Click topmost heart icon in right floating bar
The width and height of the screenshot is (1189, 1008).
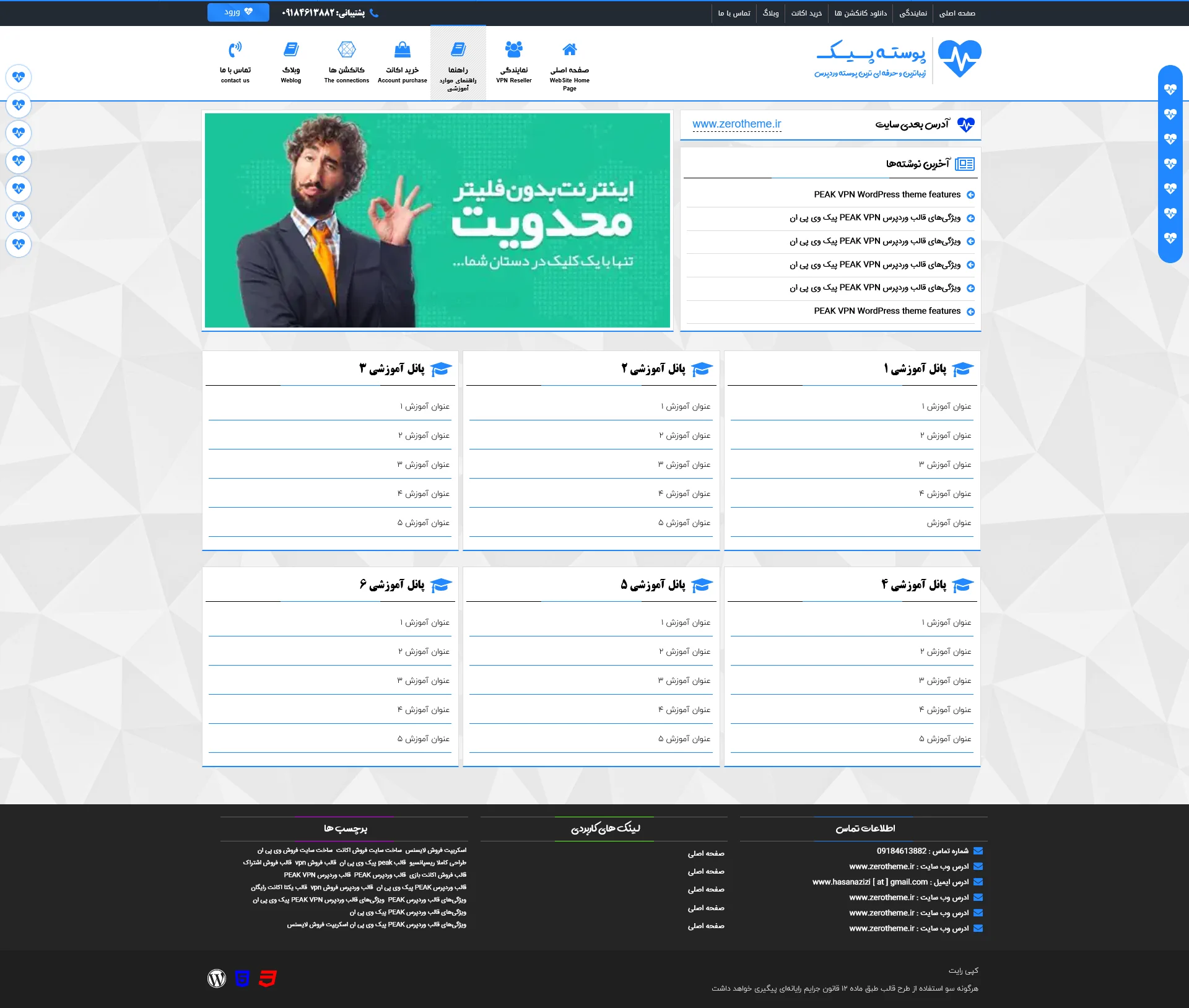pos(1170,90)
